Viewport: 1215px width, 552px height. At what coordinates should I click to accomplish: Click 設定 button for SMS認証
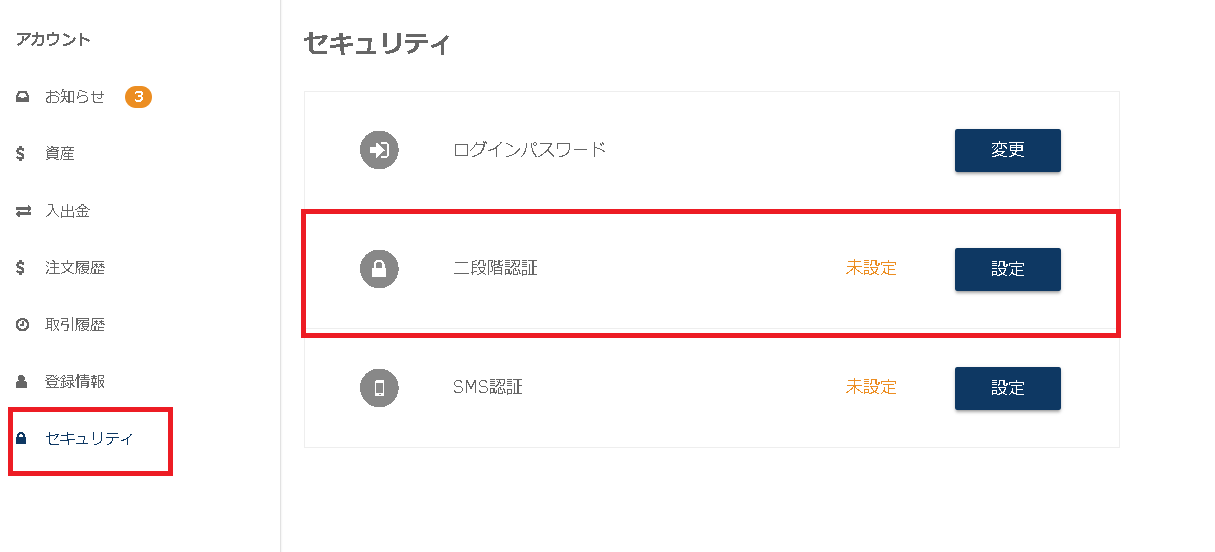pyautogui.click(x=1008, y=388)
